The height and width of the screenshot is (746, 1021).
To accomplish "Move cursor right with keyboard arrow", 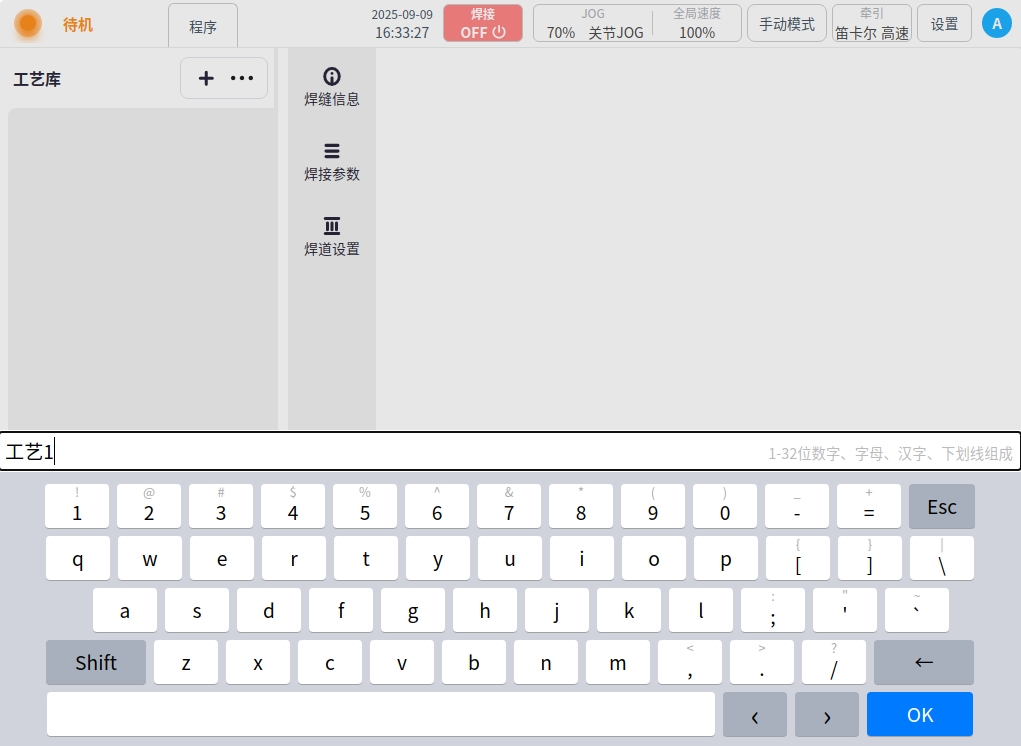I will pos(826,714).
